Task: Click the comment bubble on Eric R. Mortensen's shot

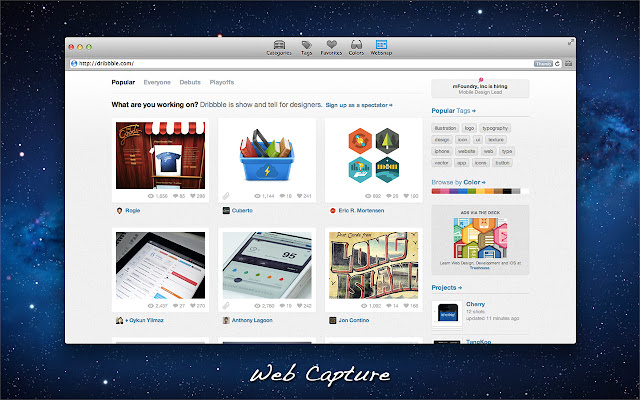Action: 389,196
